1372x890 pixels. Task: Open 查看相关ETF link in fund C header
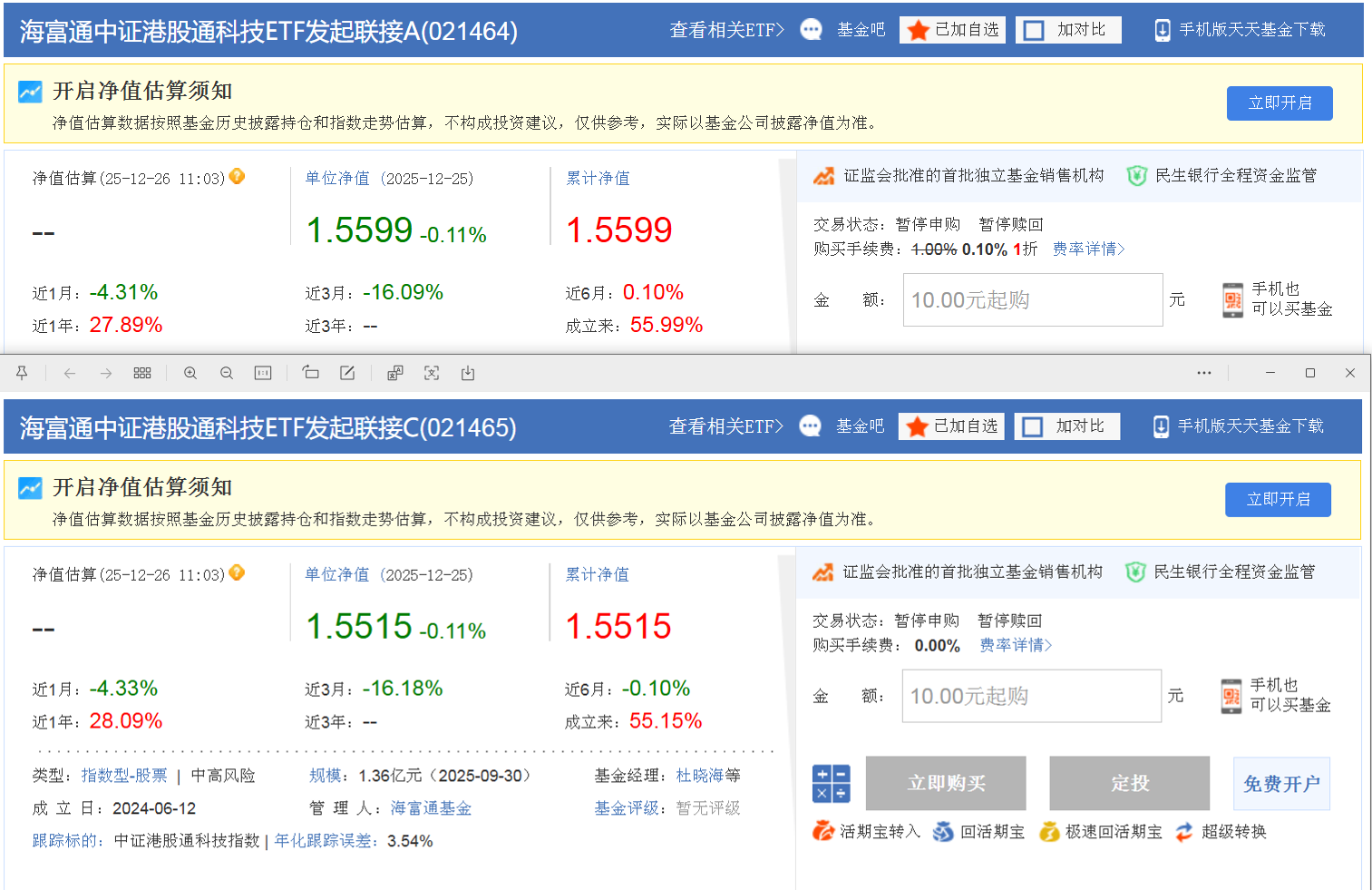(726, 426)
